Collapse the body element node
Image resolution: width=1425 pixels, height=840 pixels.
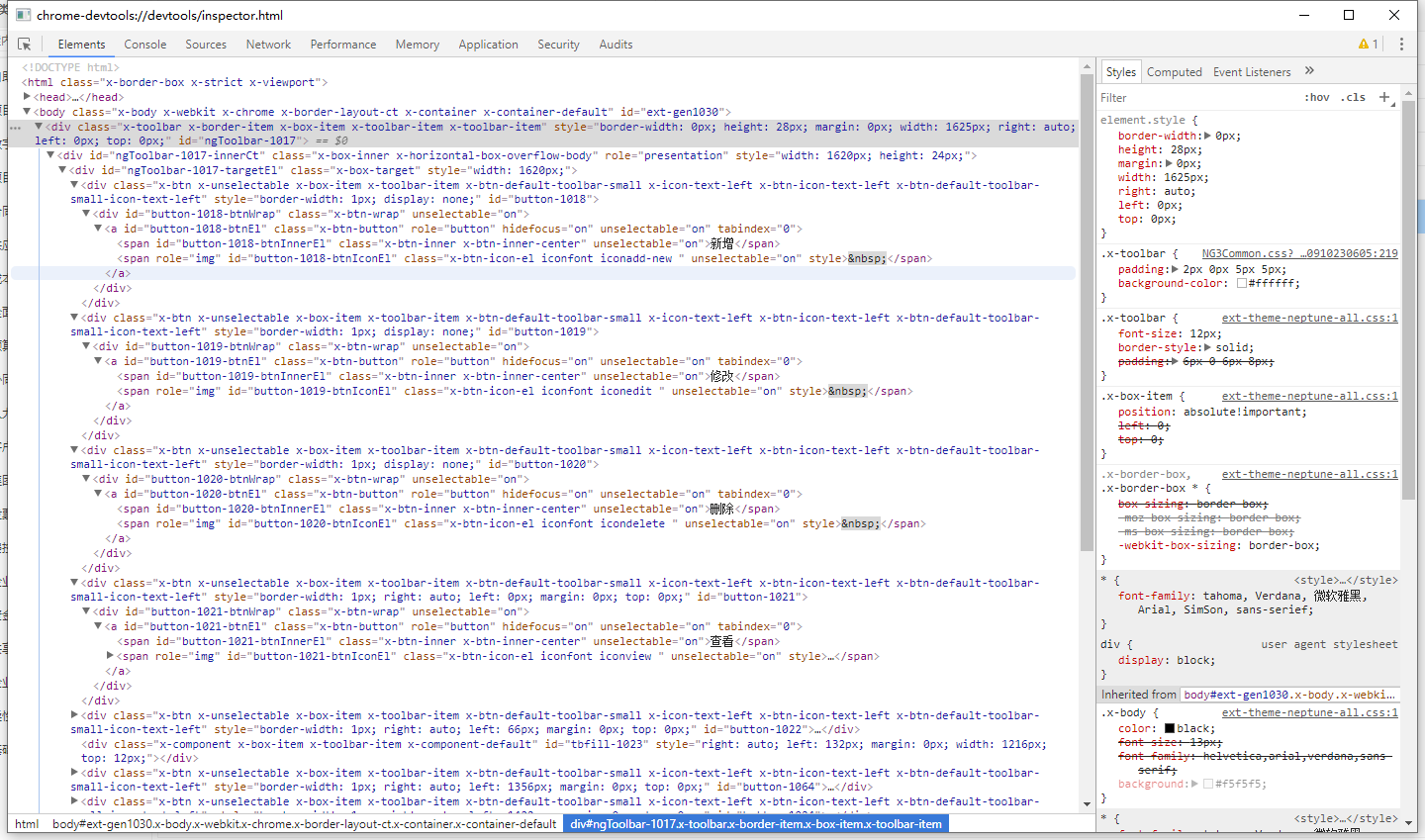point(28,112)
